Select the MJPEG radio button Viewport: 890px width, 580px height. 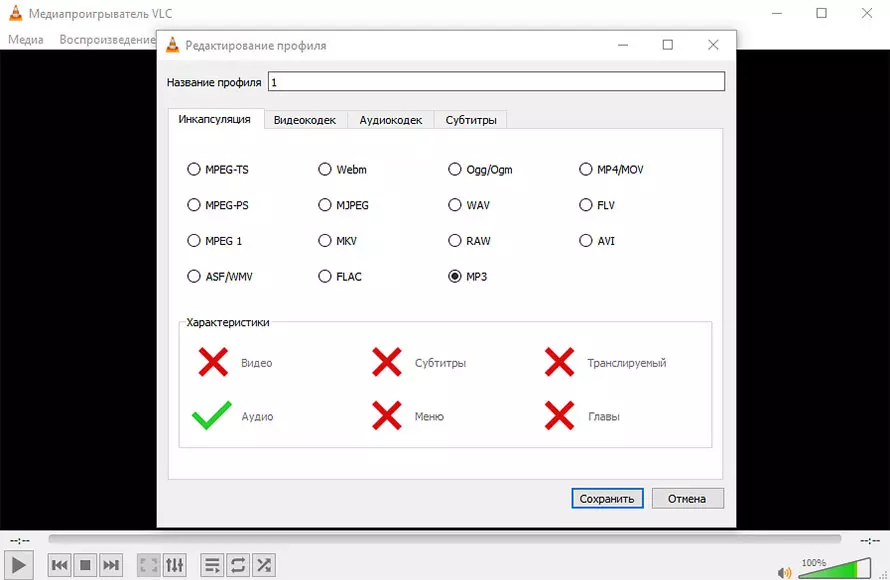pos(324,205)
